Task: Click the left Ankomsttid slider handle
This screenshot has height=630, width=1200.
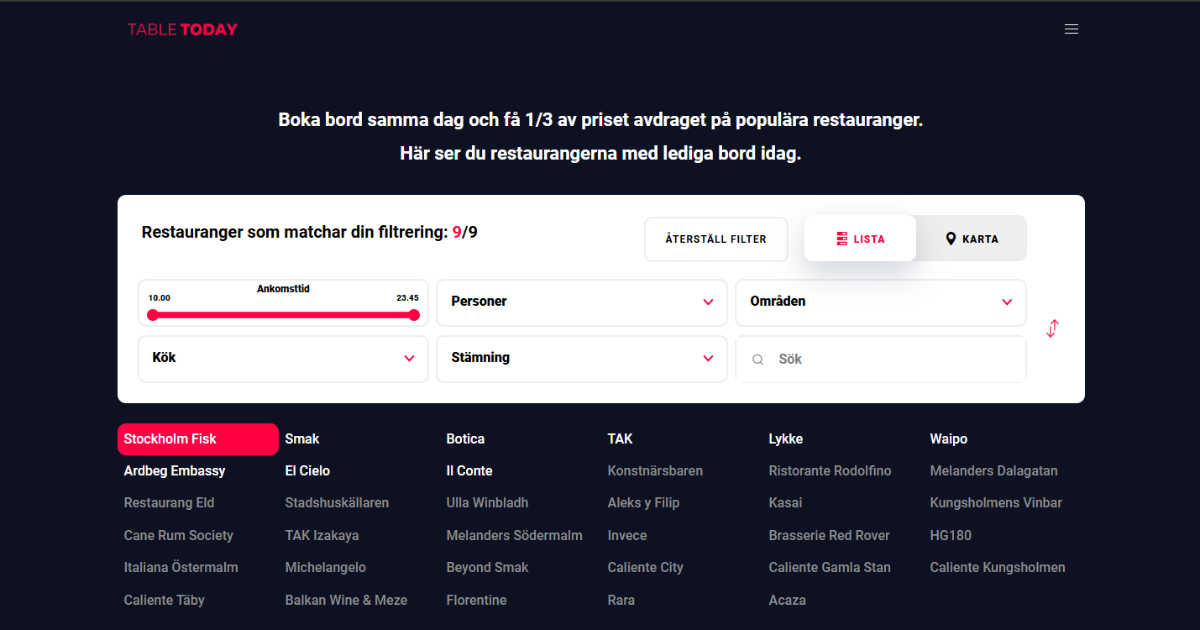Action: coord(153,315)
